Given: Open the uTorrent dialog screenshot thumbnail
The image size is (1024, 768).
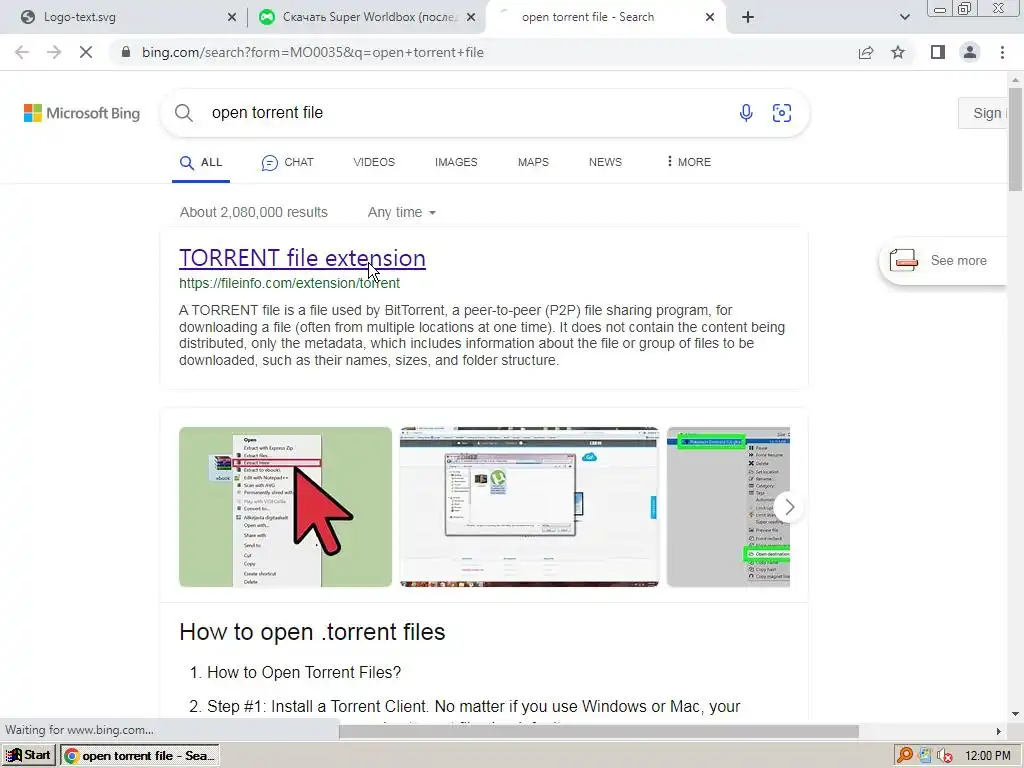Looking at the screenshot, I should pos(529,507).
